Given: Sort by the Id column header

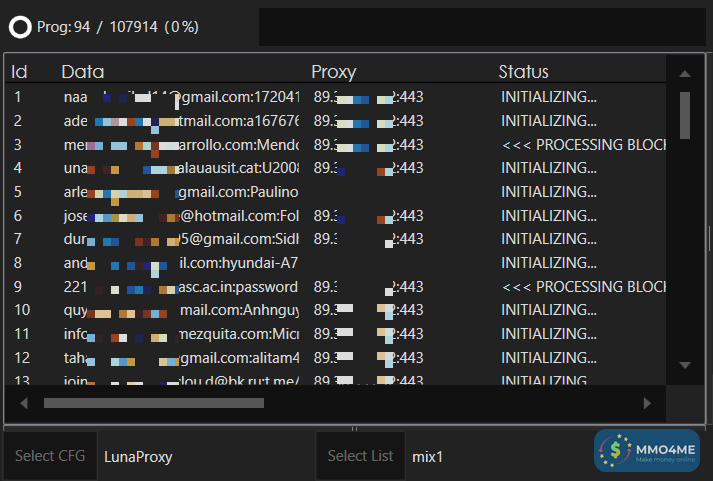Looking at the screenshot, I should tap(19, 72).
